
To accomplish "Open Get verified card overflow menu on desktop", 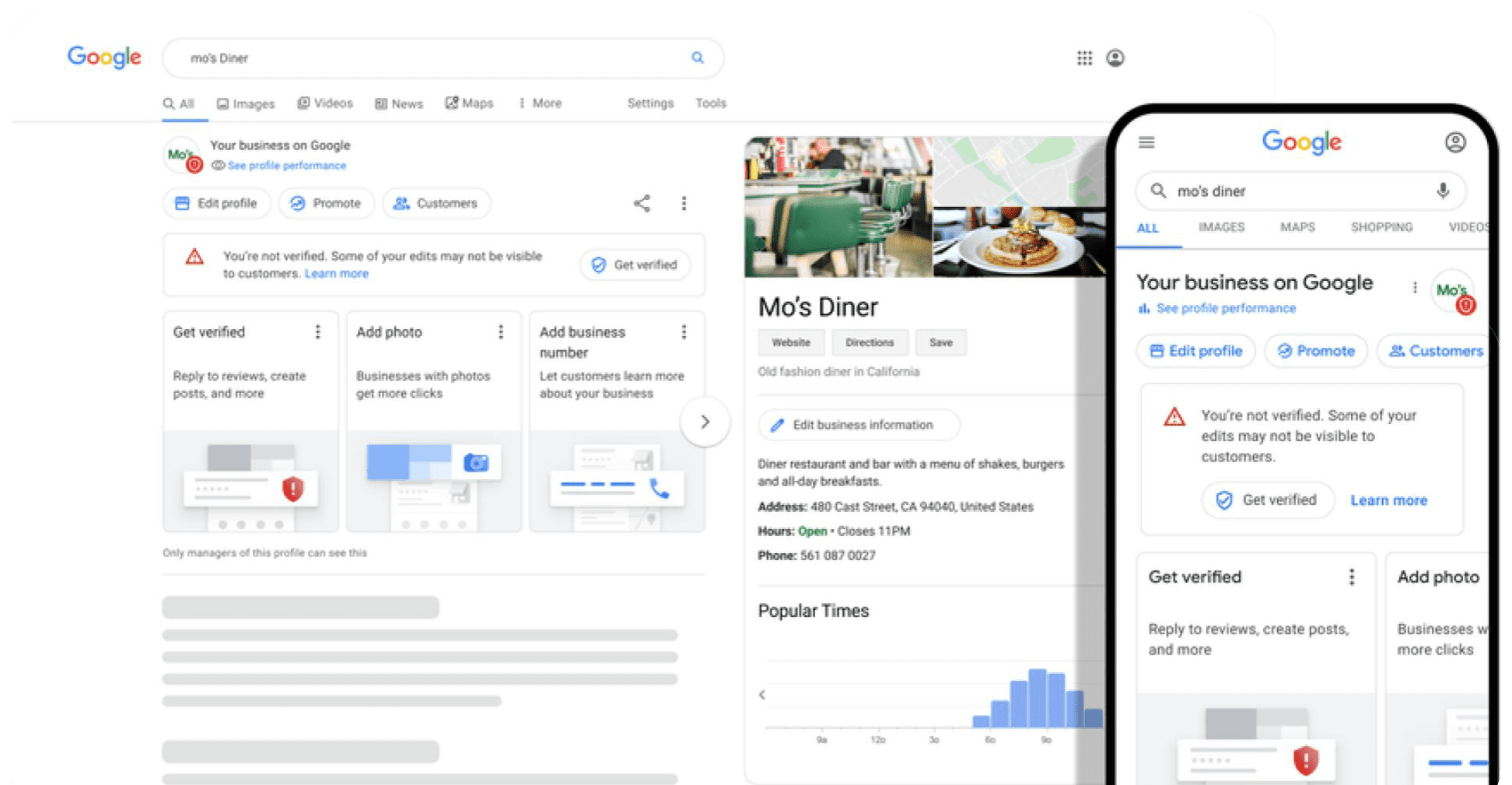I will tap(317, 332).
